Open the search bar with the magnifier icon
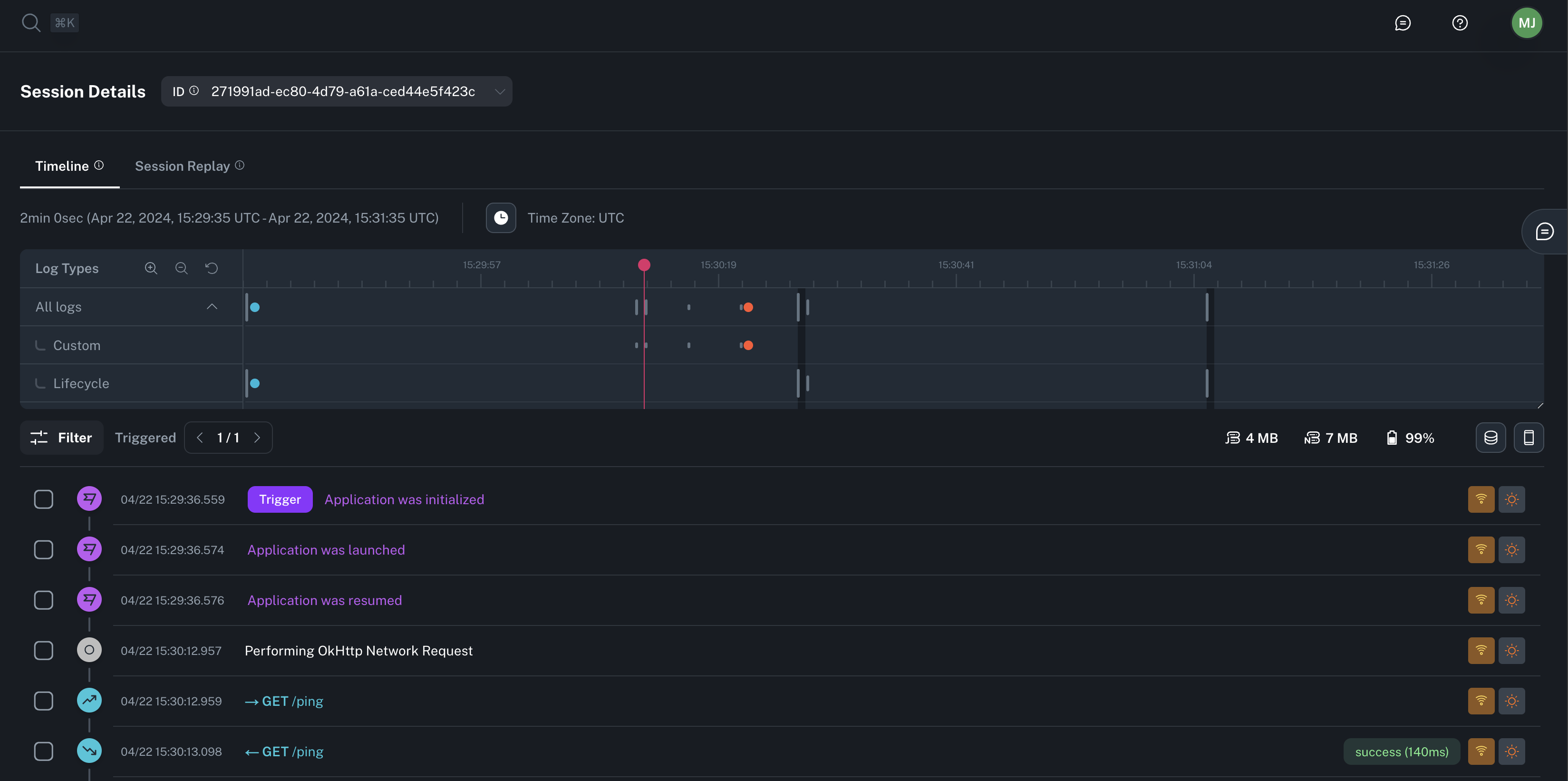The width and height of the screenshot is (1568, 781). [x=31, y=22]
